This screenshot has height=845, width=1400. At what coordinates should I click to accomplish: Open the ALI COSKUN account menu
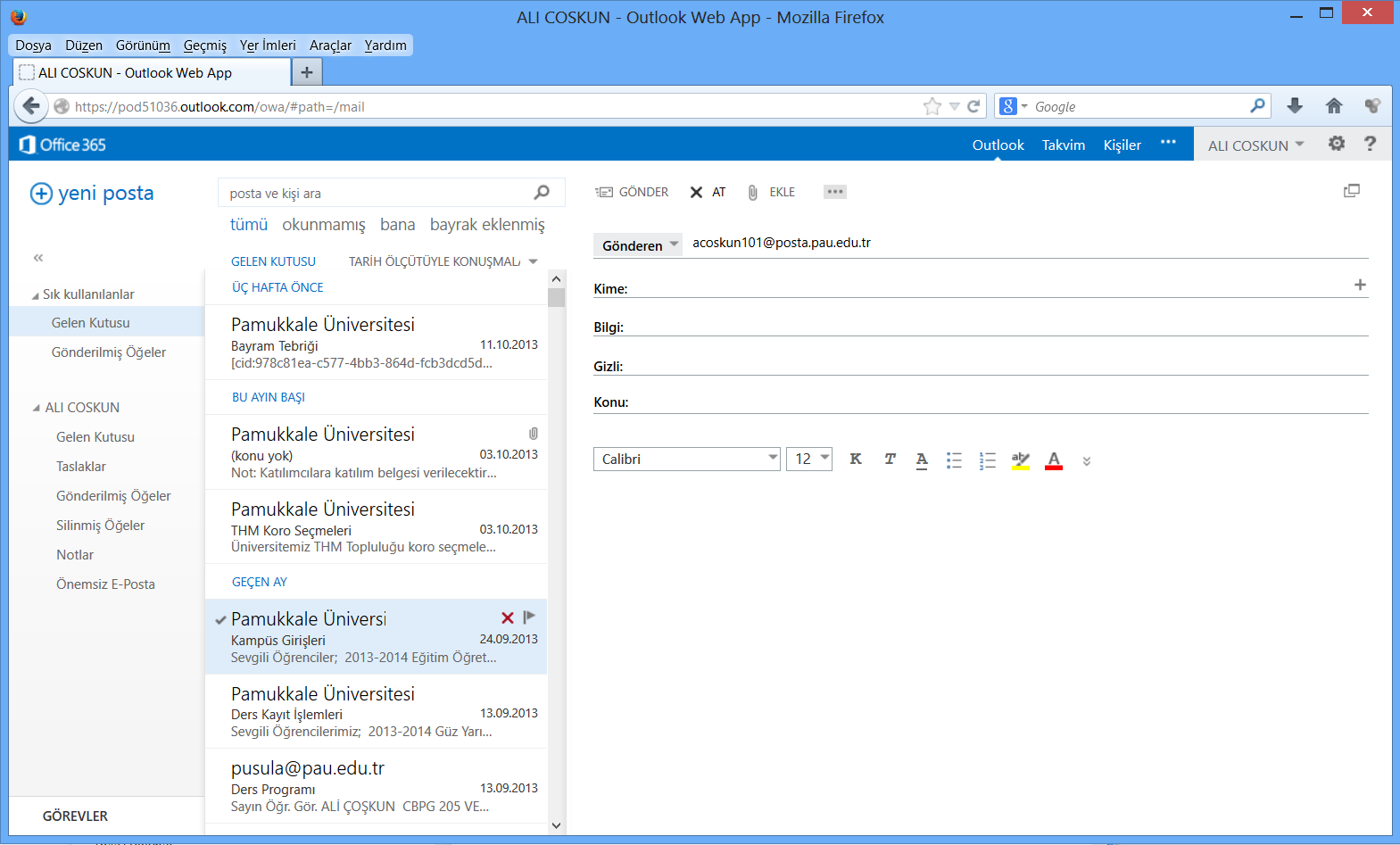point(1255,145)
